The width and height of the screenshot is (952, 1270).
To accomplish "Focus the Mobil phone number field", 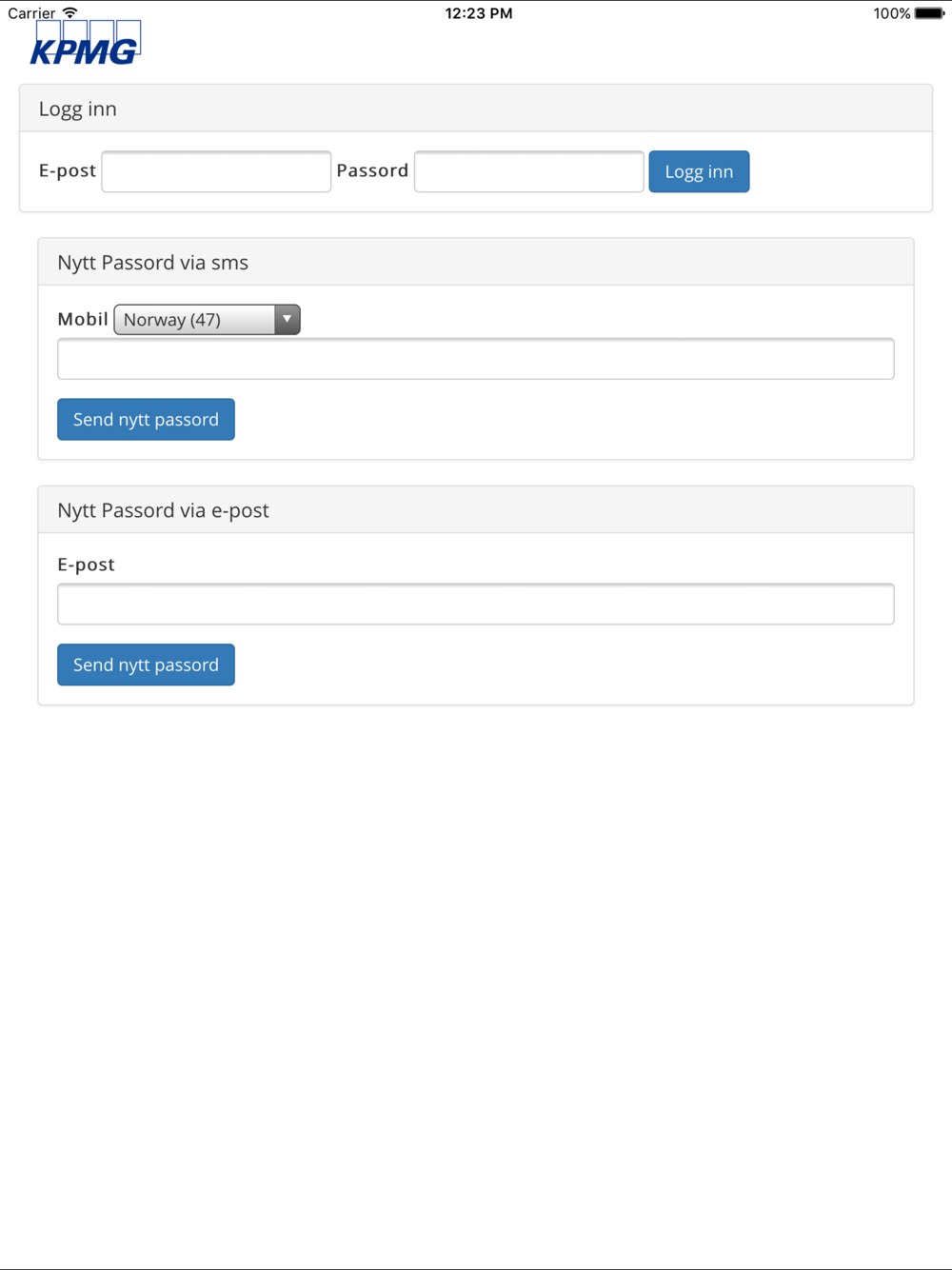I will click(x=476, y=359).
